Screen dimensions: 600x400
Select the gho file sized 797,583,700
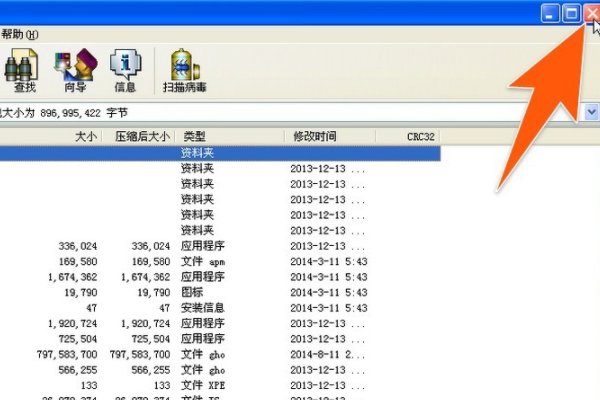220,355
